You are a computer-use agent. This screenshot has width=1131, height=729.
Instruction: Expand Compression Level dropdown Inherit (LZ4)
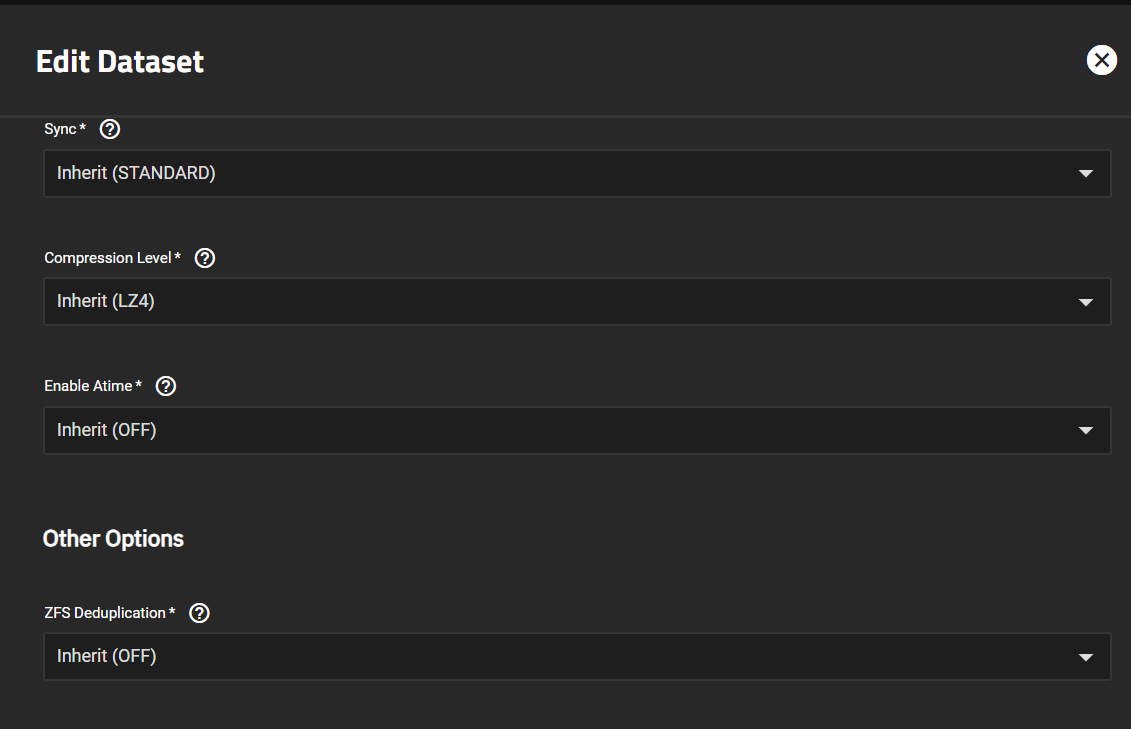[577, 301]
